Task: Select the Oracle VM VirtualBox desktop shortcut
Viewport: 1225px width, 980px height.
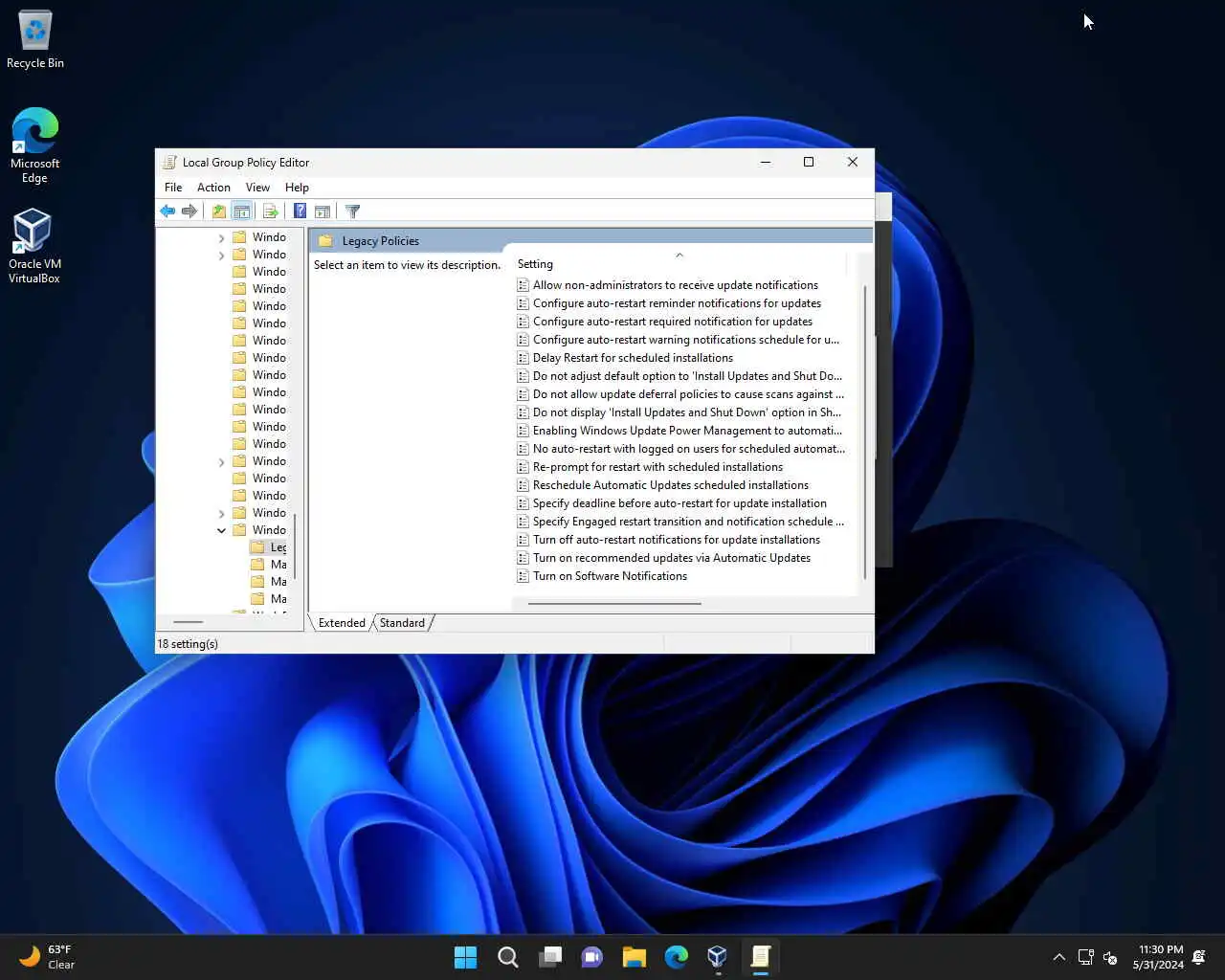Action: tap(34, 247)
